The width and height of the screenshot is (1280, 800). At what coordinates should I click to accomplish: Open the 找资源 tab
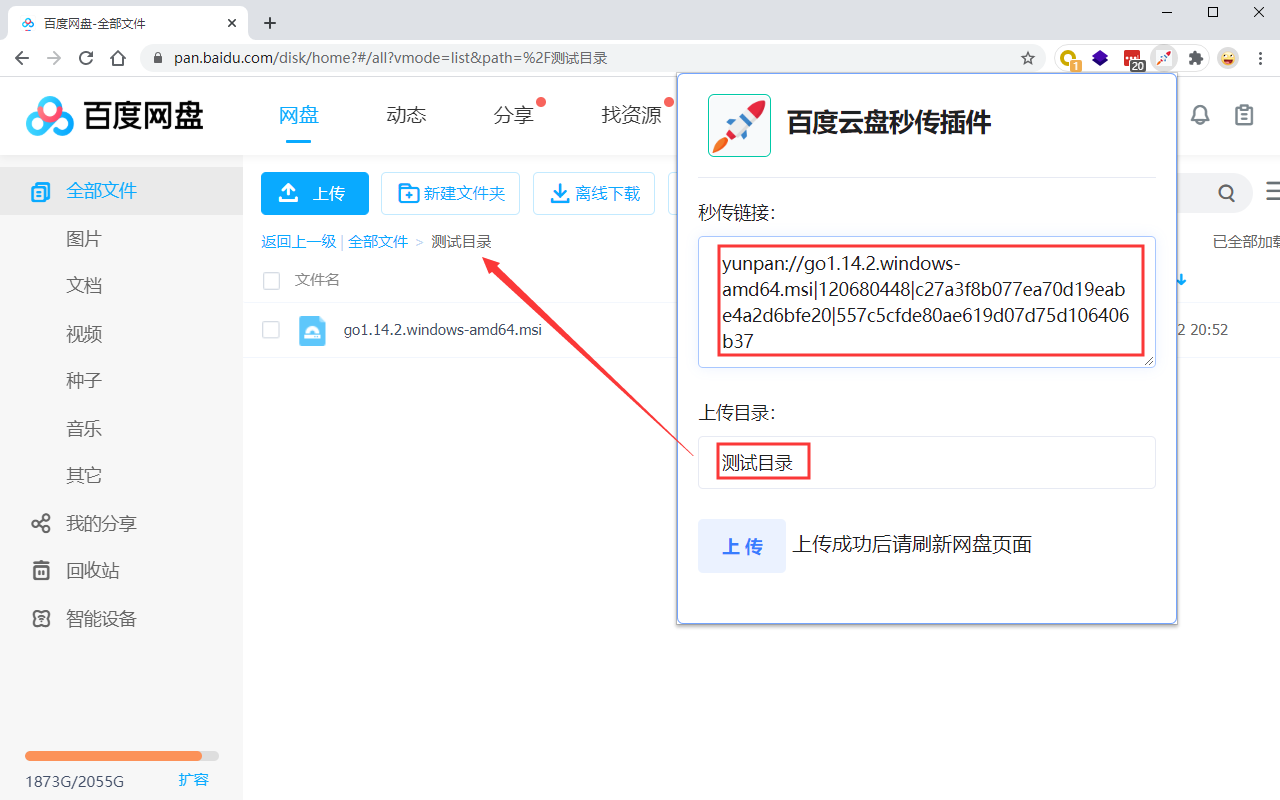pyautogui.click(x=631, y=115)
